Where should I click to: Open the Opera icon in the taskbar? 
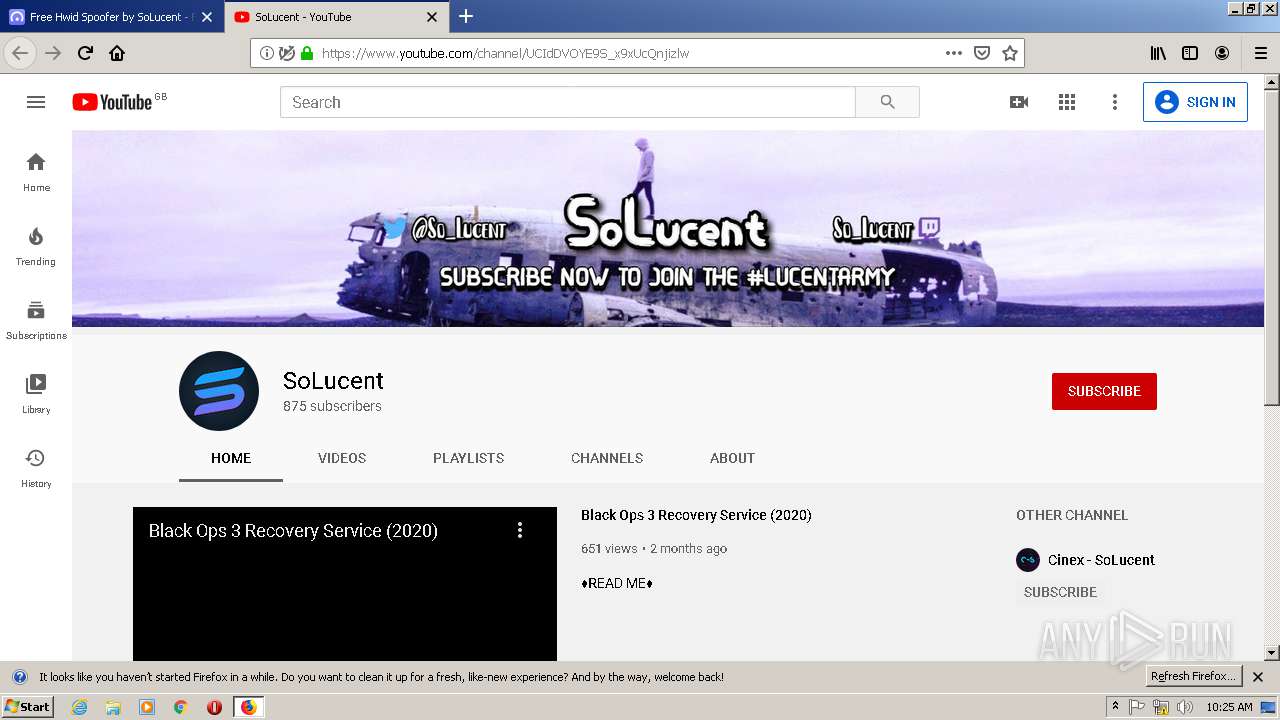point(214,707)
